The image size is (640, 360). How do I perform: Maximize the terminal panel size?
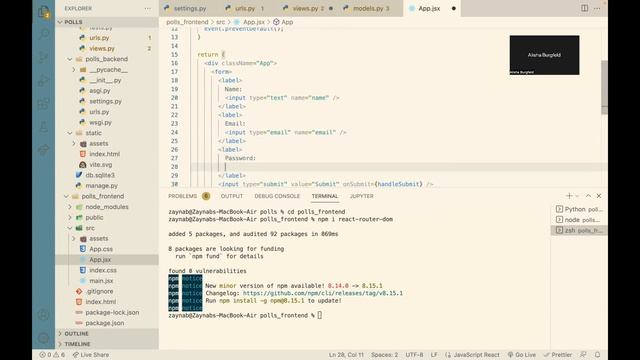point(588,196)
